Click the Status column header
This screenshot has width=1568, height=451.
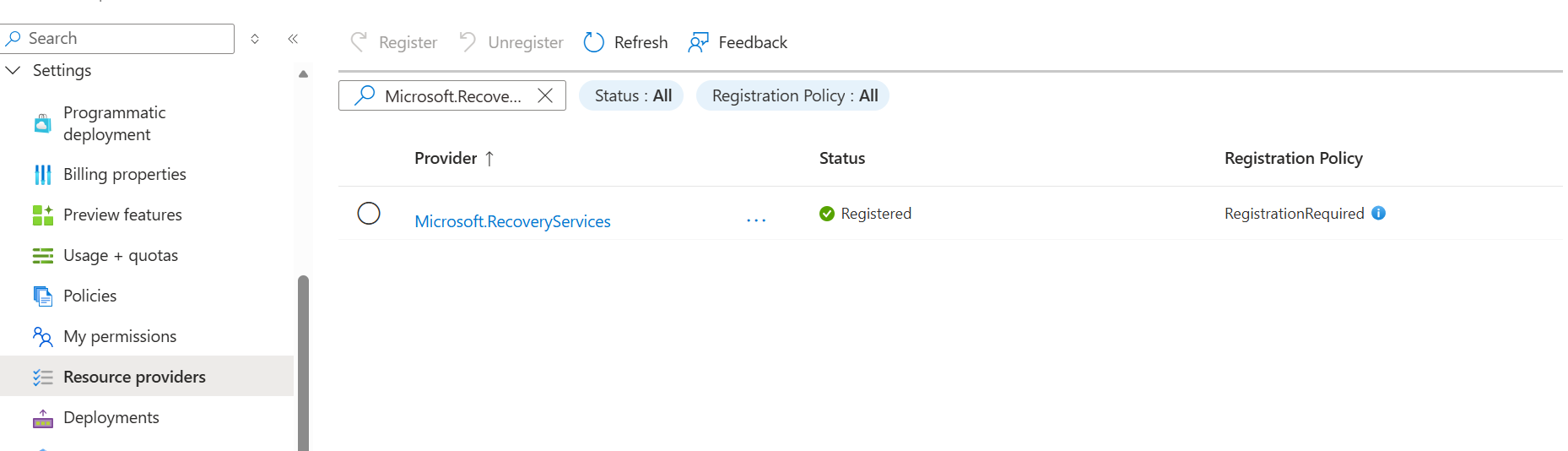(x=842, y=158)
